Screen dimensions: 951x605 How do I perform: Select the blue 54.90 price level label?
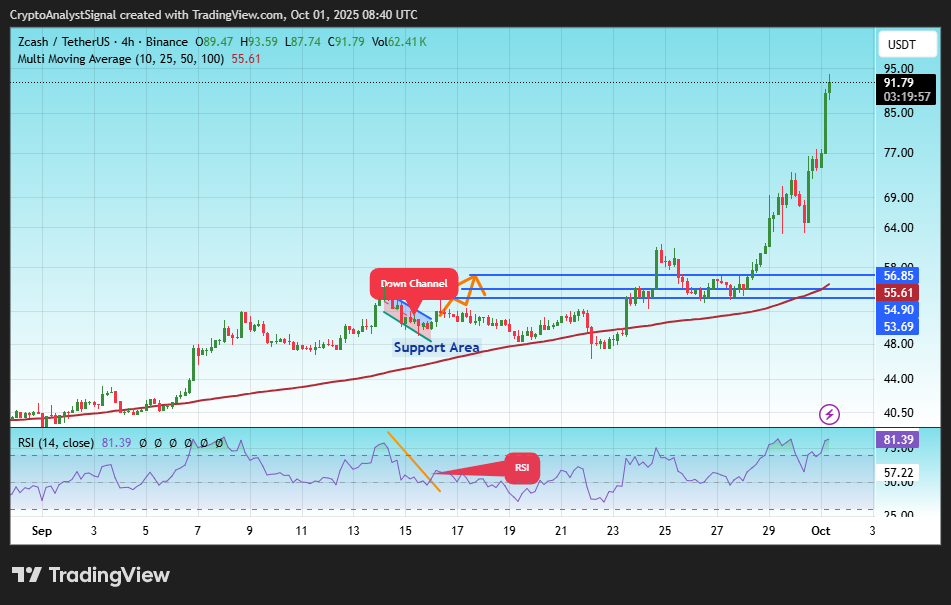pyautogui.click(x=898, y=310)
